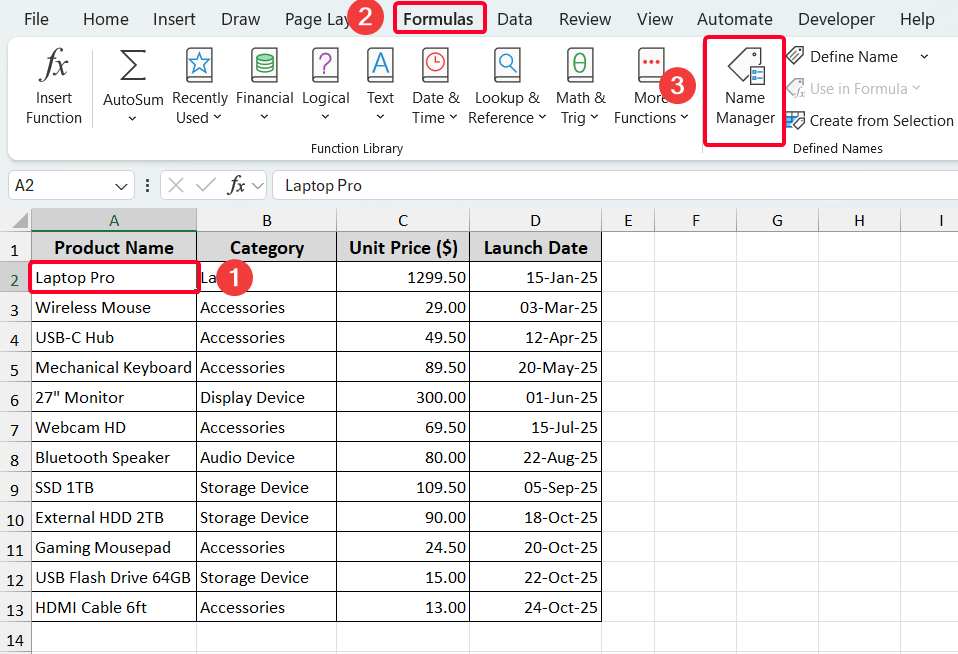Open the Data ribbon tab
The width and height of the screenshot is (958, 654).
pyautogui.click(x=514, y=18)
